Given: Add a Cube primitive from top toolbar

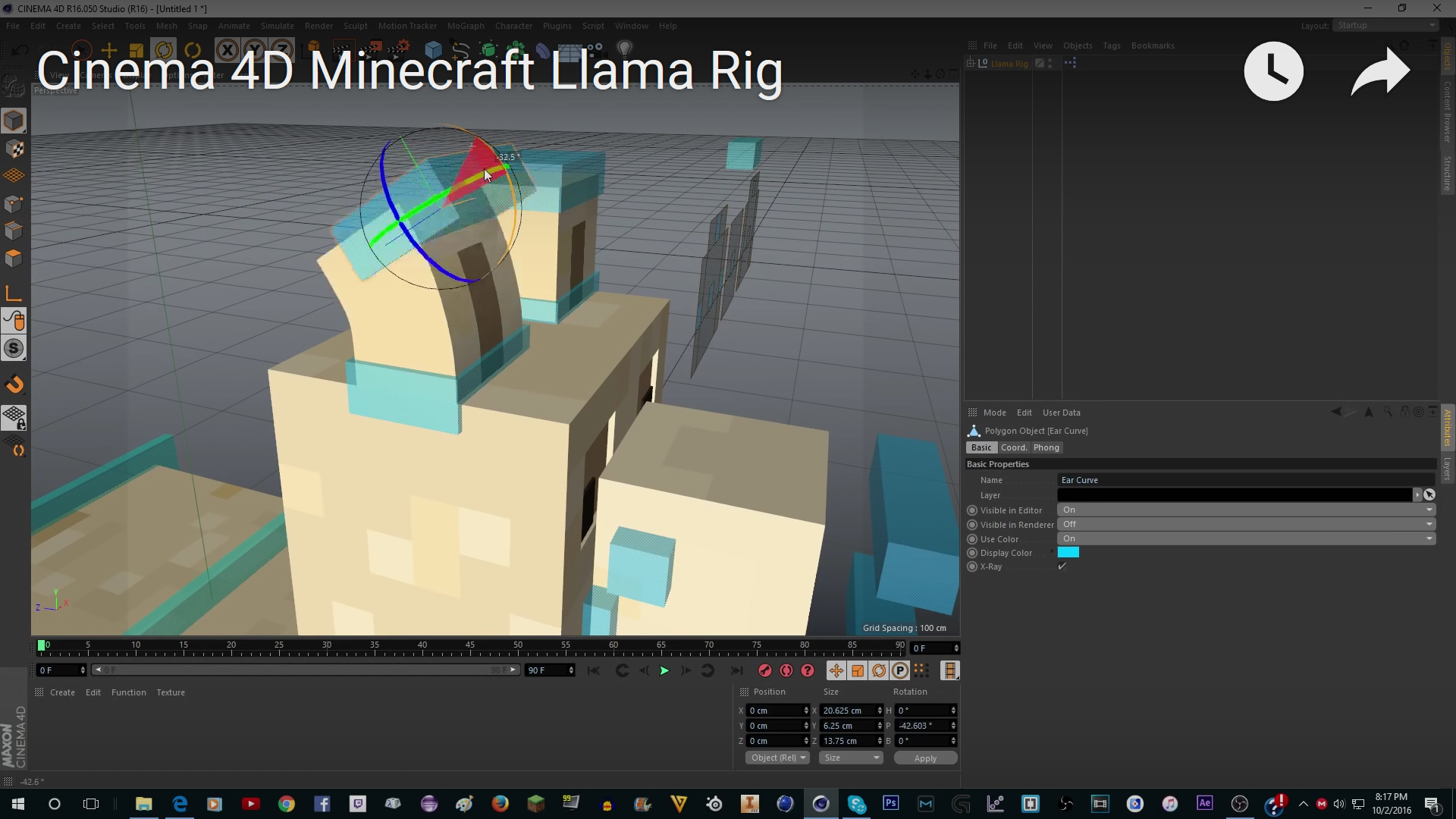Looking at the screenshot, I should (433, 50).
